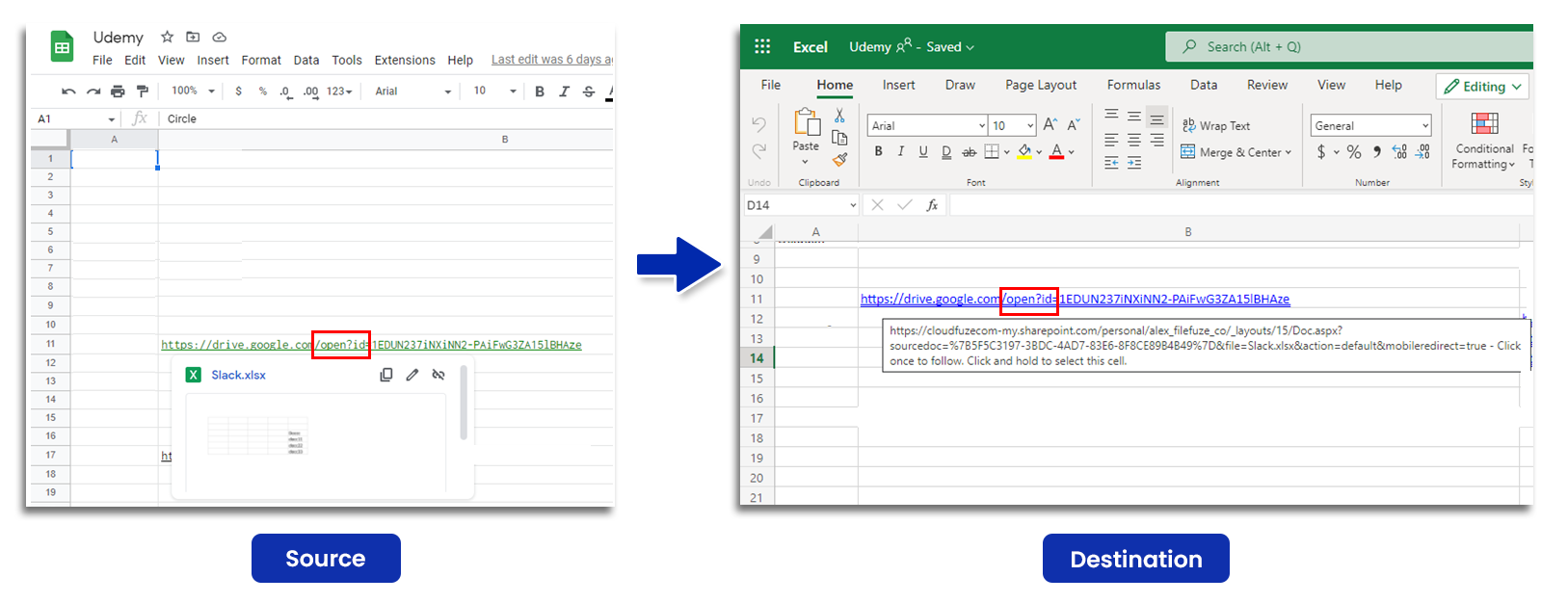
Task: Click Paste clipboard icon in Excel
Action: click(x=806, y=123)
